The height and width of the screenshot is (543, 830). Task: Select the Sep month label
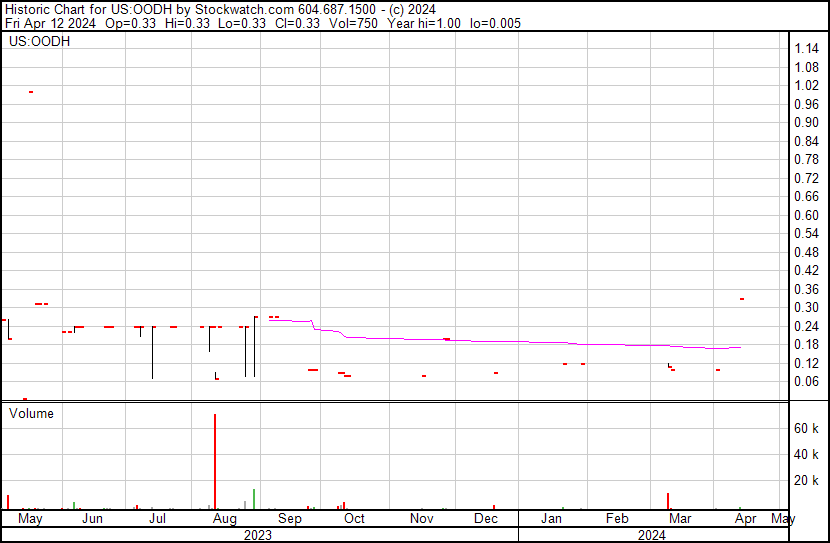[x=289, y=519]
